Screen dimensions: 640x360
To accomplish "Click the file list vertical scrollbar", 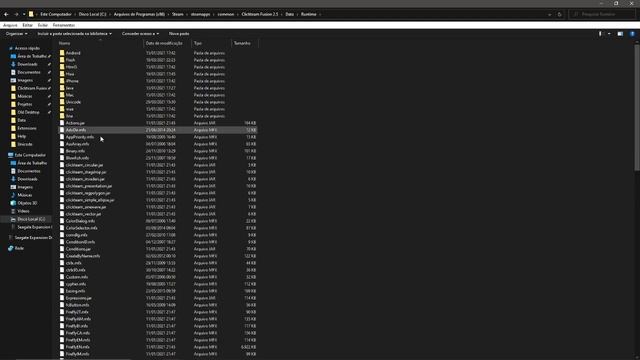I will 637,107.
